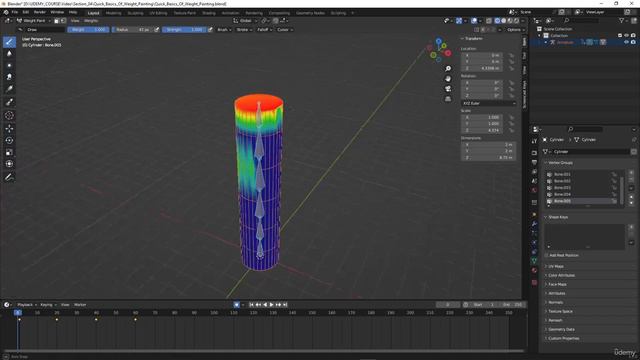Image resolution: width=640 pixels, height=360 pixels.
Task: Toggle Collection exclude checkbox in outliner
Action: click(620, 36)
